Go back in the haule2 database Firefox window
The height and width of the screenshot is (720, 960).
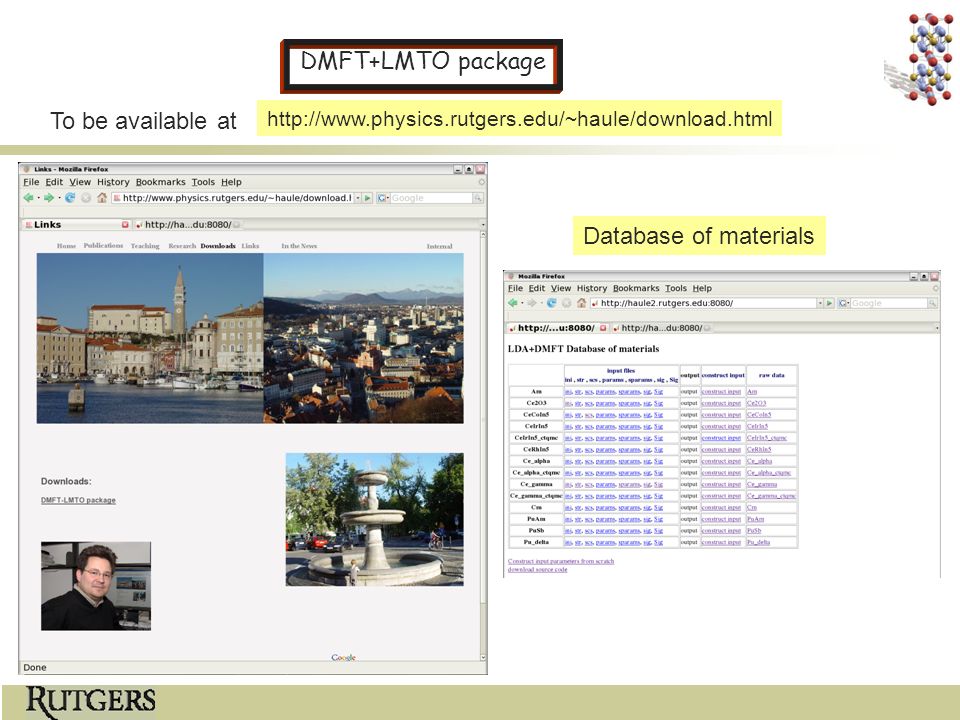point(513,303)
